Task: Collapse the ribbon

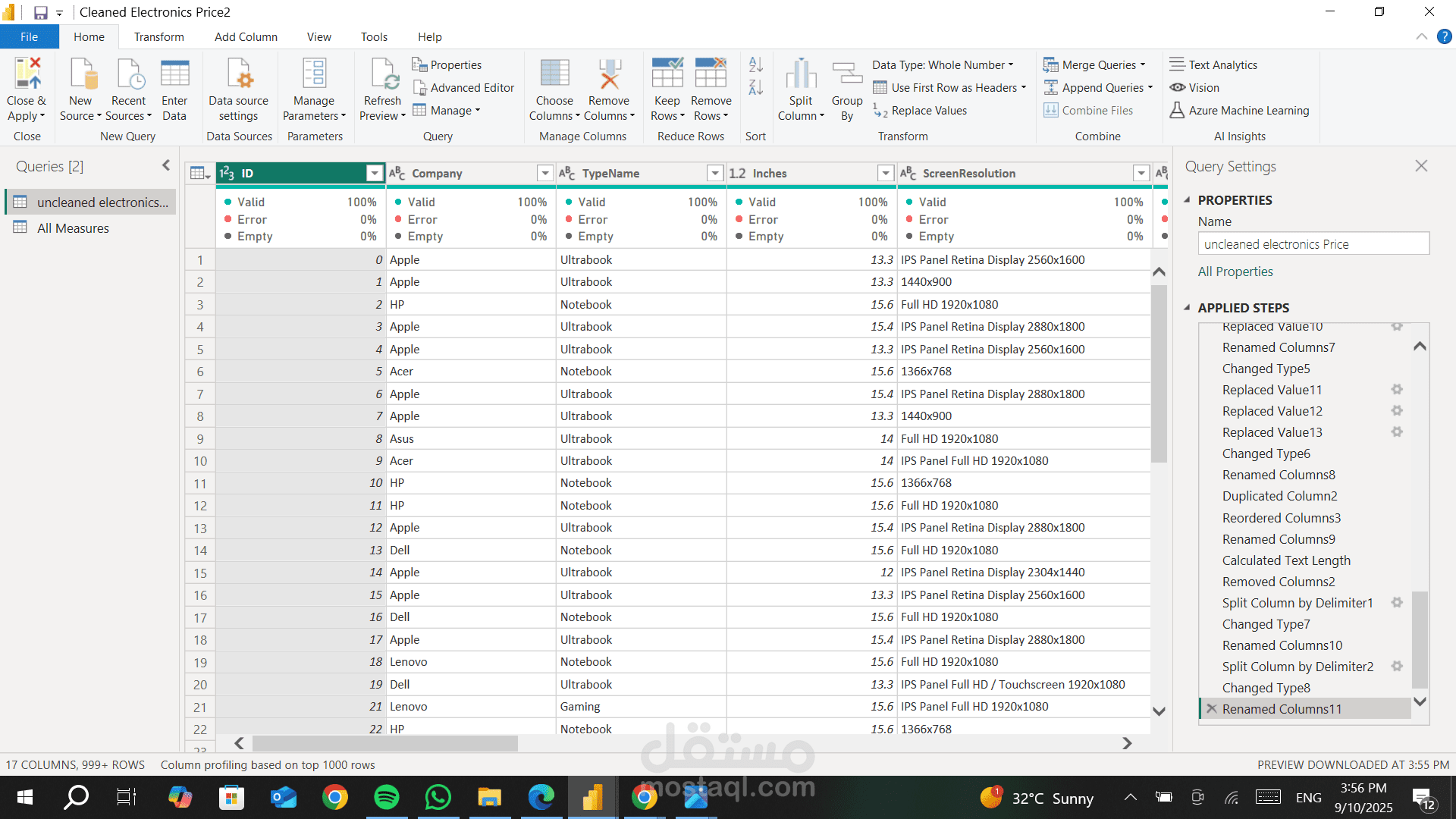Action: point(1421,36)
